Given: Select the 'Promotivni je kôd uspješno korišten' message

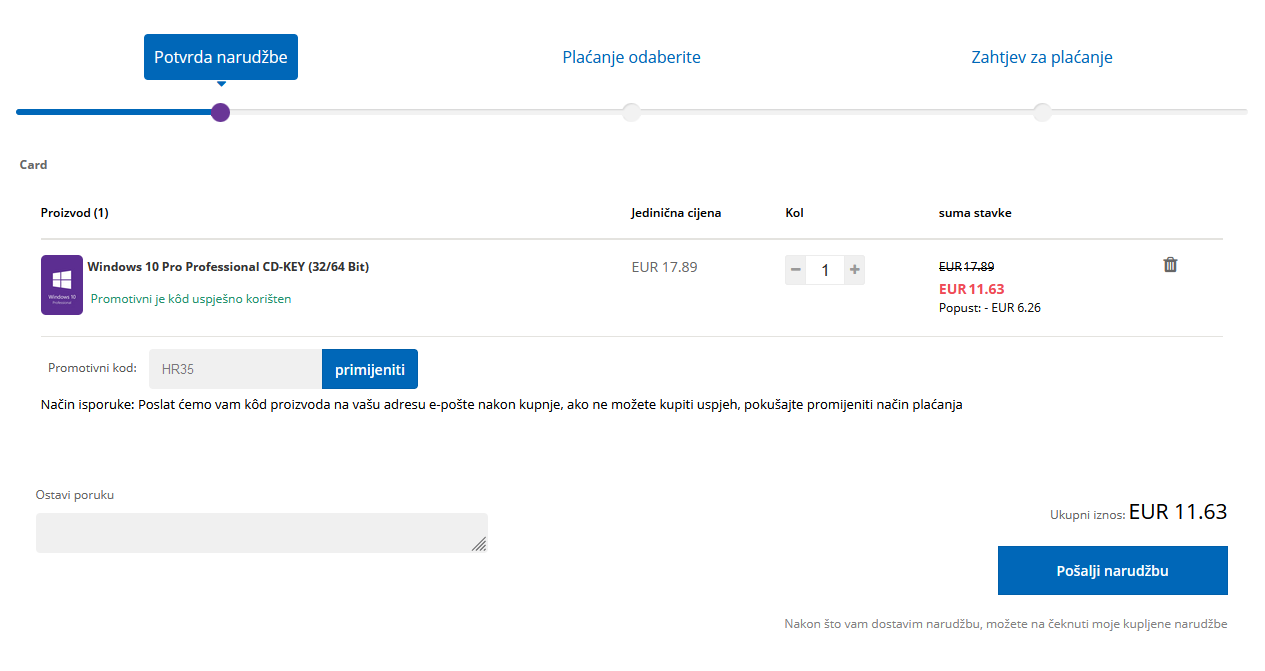Looking at the screenshot, I should (x=191, y=299).
